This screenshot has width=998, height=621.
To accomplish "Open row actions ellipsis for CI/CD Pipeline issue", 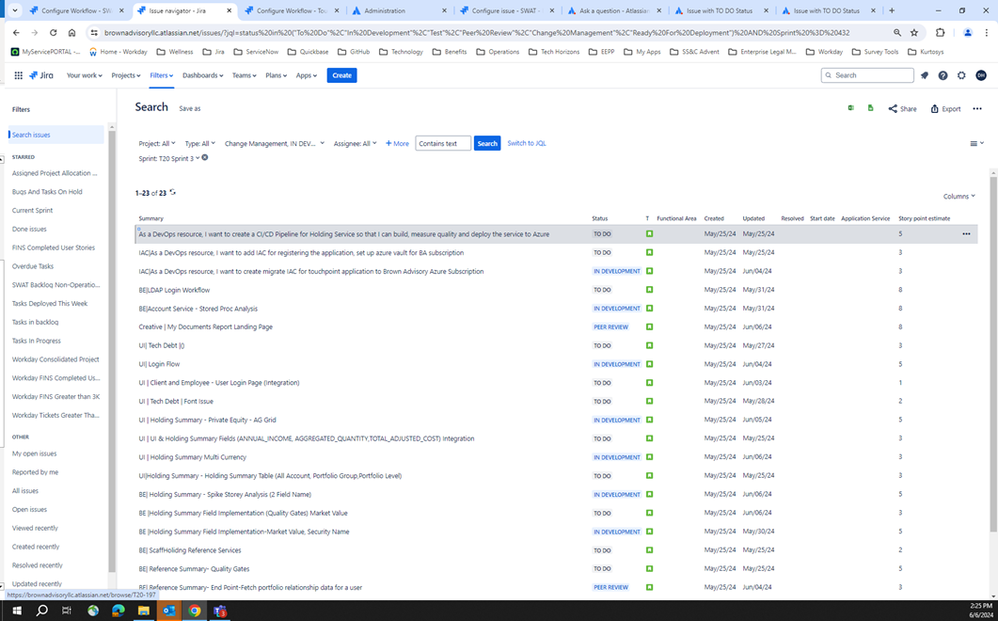I will click(966, 234).
